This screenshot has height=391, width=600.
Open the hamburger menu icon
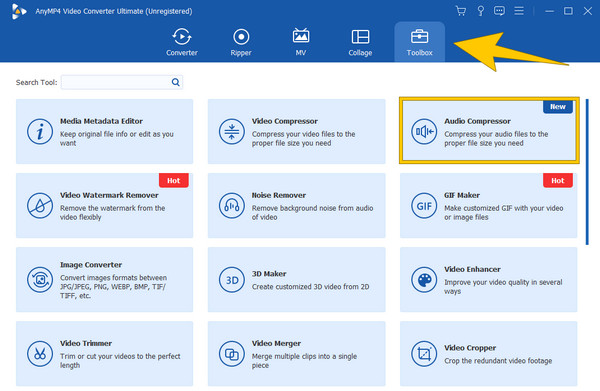519,11
